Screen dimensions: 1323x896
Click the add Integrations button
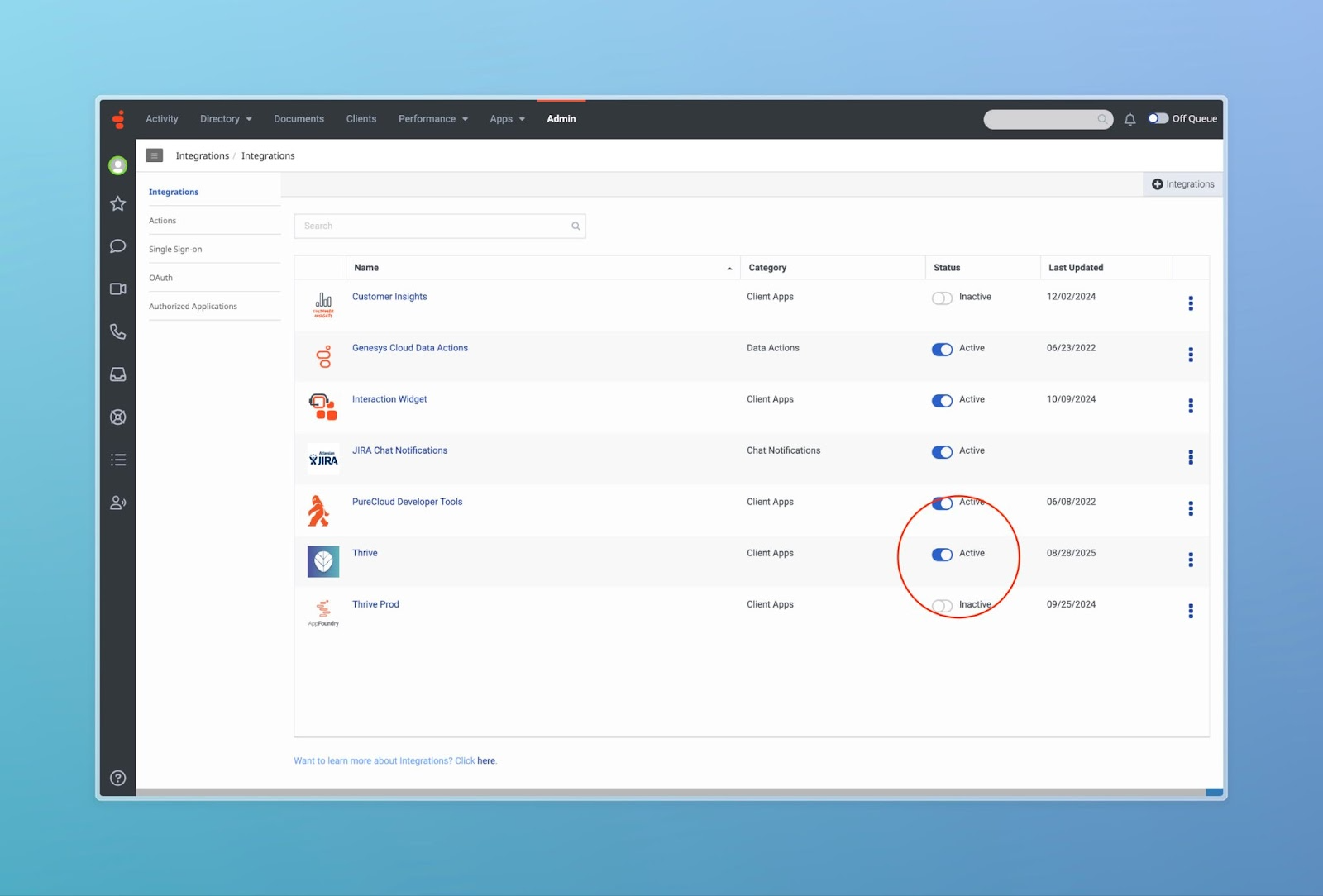pos(1182,184)
